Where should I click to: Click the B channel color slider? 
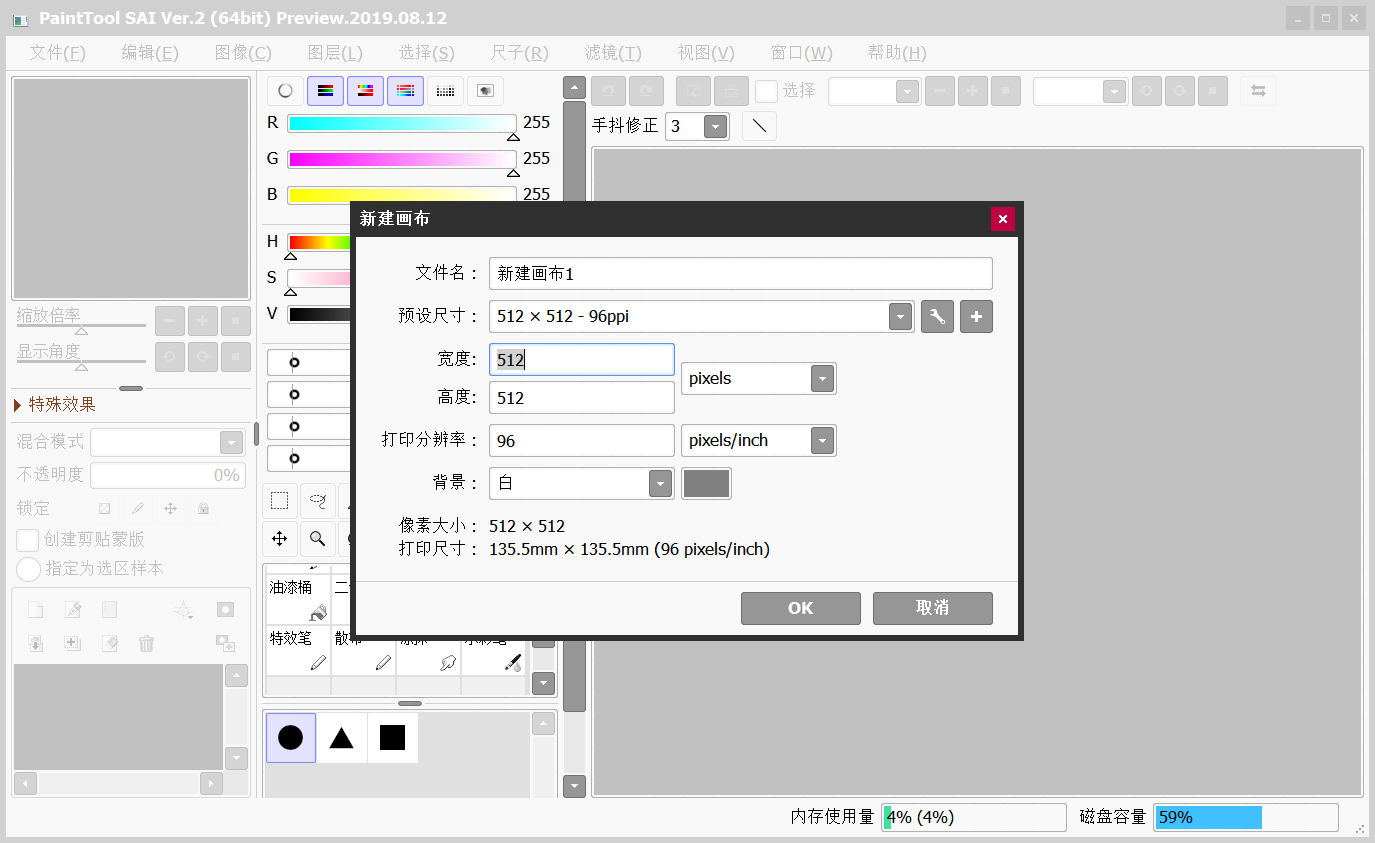coord(402,195)
